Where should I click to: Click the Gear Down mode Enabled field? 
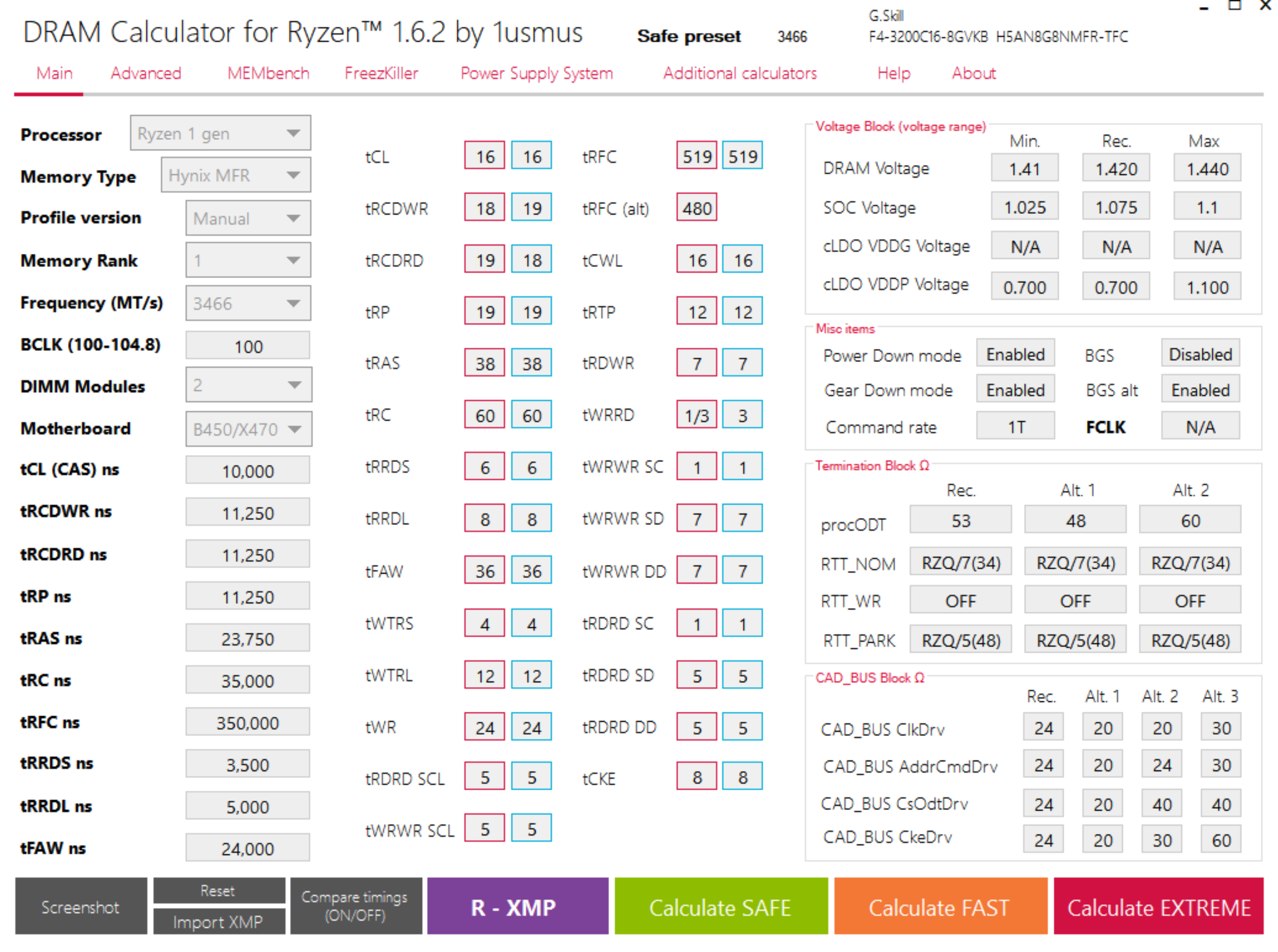(x=1015, y=390)
